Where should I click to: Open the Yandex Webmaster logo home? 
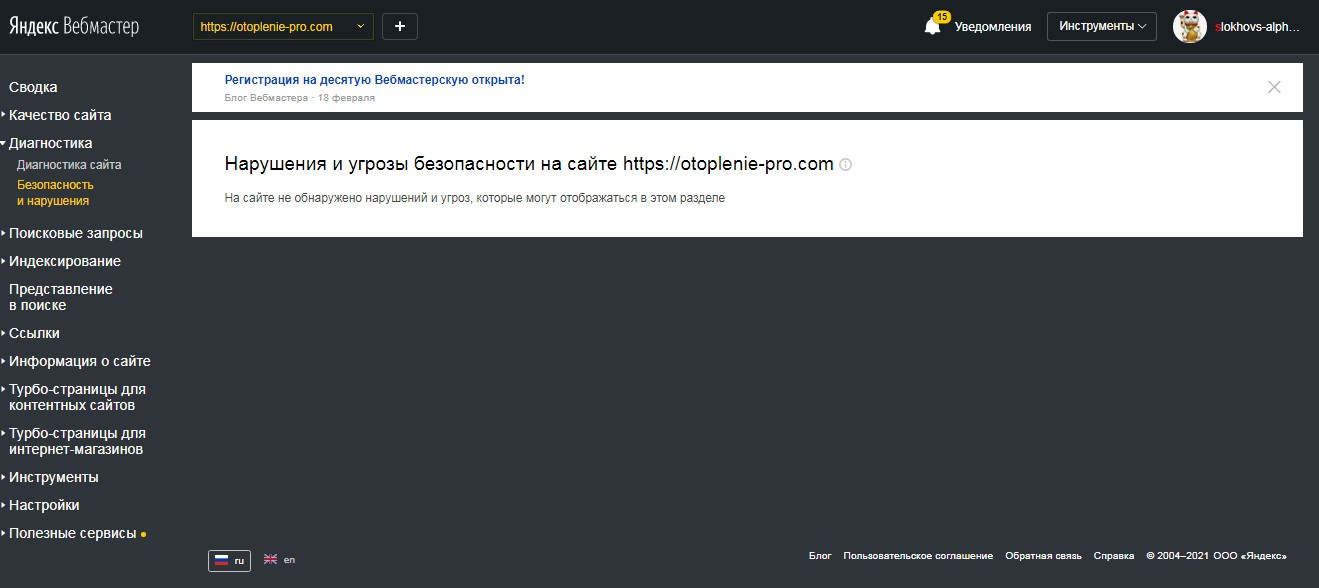[x=74, y=27]
